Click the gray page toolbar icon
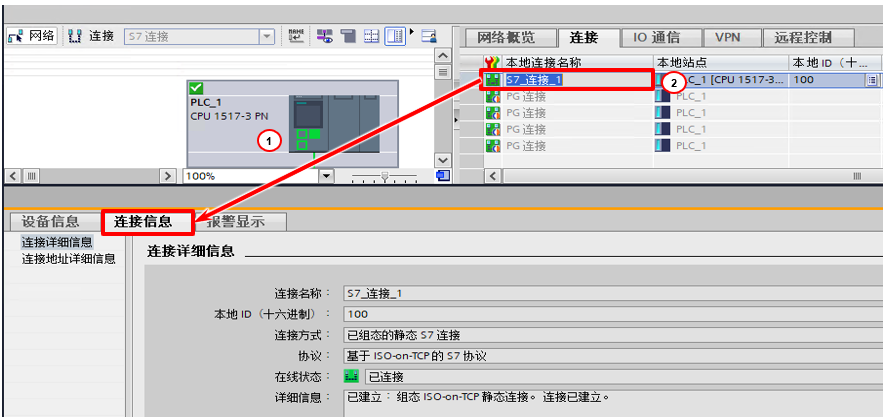This screenshot has width=885, height=417. (x=350, y=36)
